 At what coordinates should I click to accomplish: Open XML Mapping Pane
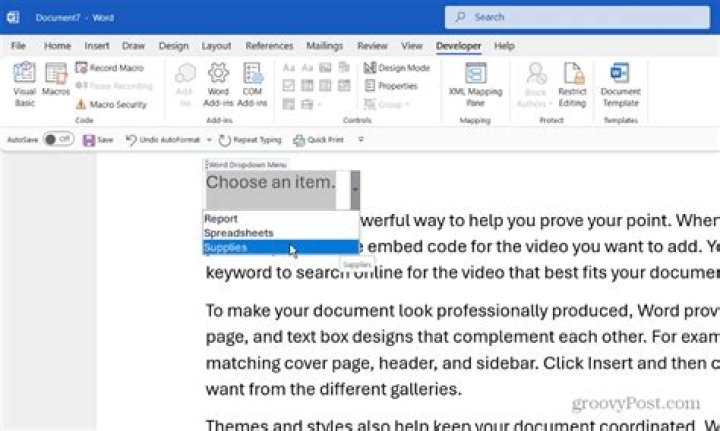pos(475,84)
